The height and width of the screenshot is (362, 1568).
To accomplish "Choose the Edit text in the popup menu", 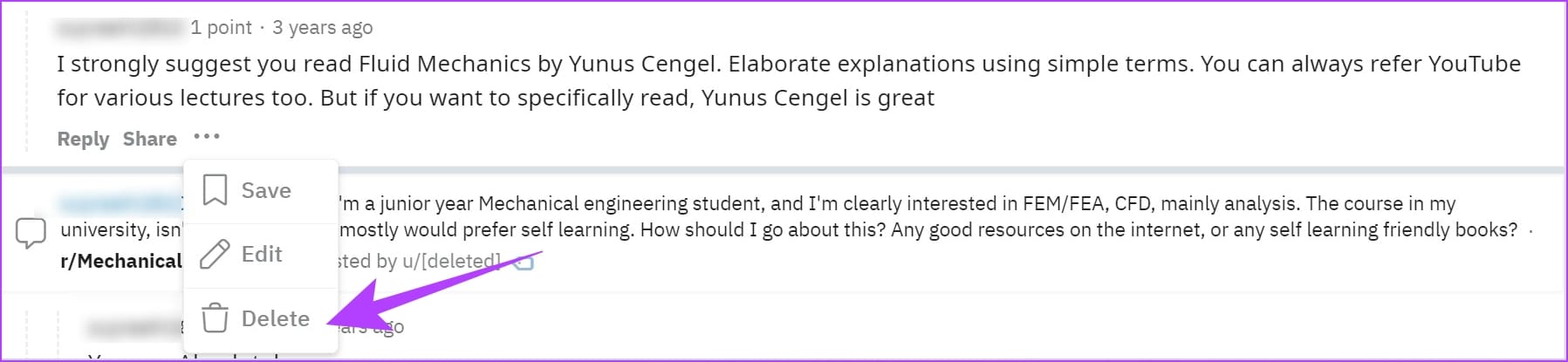I will pyautogui.click(x=262, y=254).
